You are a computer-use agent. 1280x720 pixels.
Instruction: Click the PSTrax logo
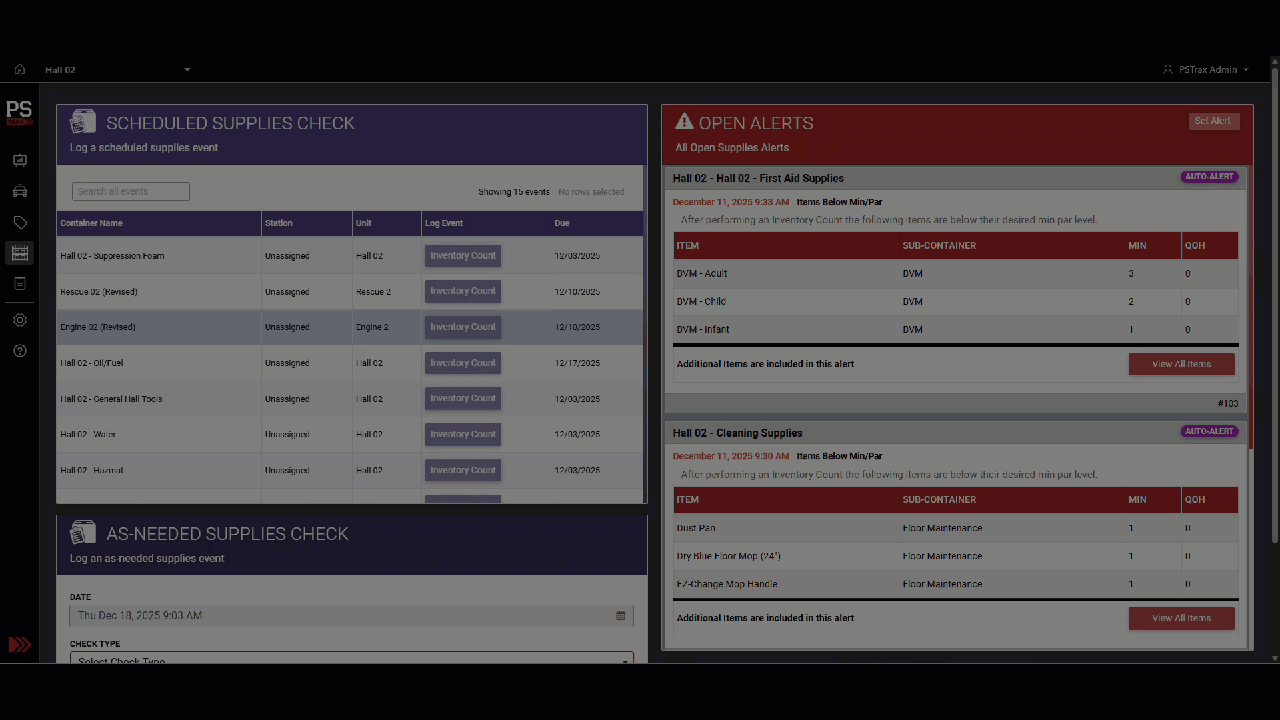(x=19, y=112)
